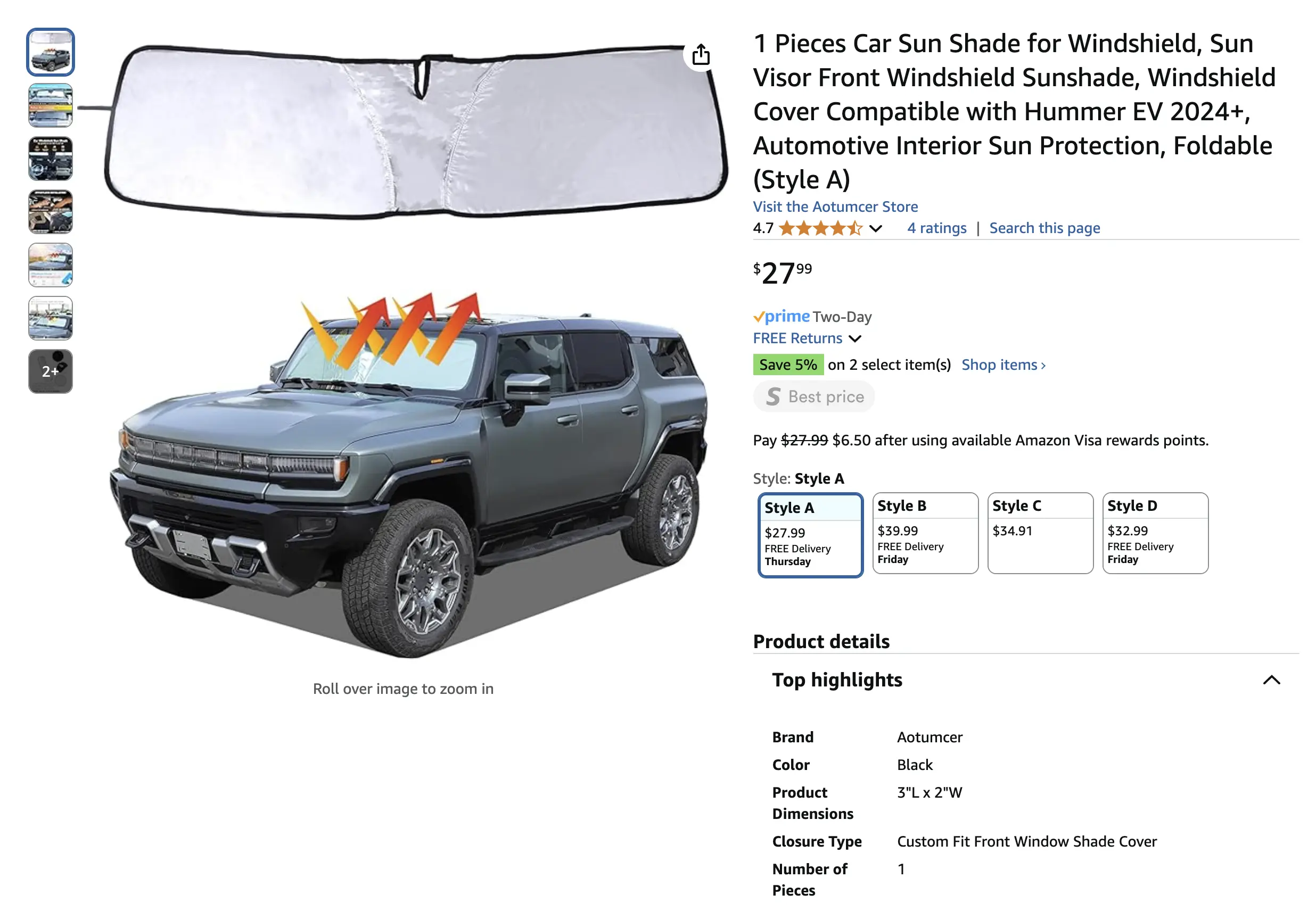Click the star rating icons
Image resolution: width=1316 pixels, height=911 pixels.
820,228
